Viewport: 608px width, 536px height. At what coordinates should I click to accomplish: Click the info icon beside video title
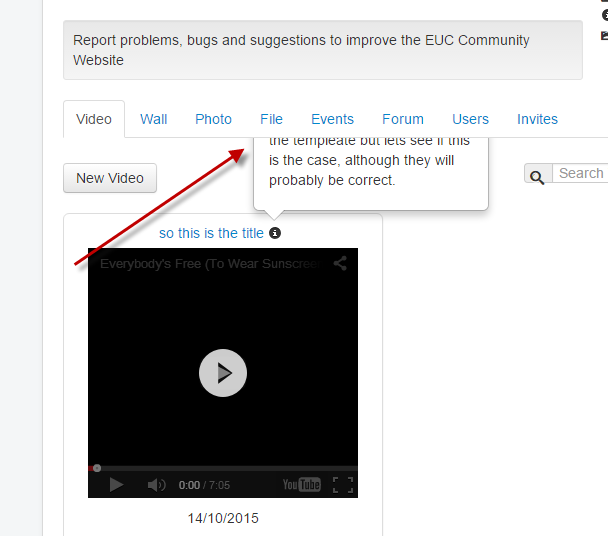[275, 233]
